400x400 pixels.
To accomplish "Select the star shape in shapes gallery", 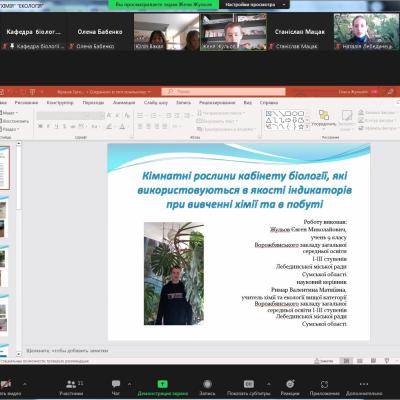I will tap(301, 127).
